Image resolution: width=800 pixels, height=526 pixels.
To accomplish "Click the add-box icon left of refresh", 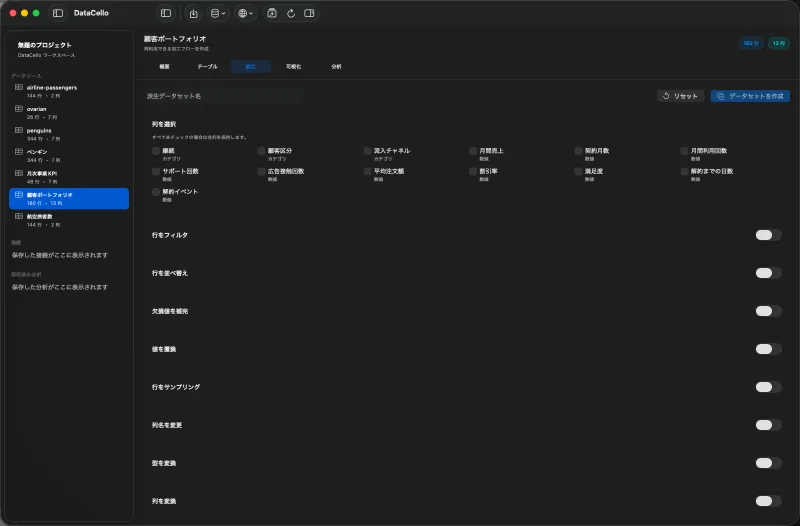I will [272, 13].
